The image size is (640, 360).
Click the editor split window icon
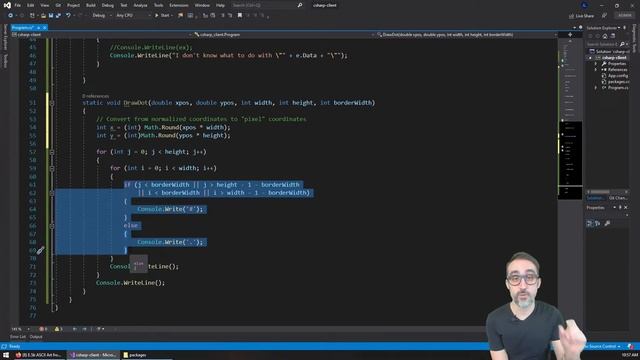point(570,35)
